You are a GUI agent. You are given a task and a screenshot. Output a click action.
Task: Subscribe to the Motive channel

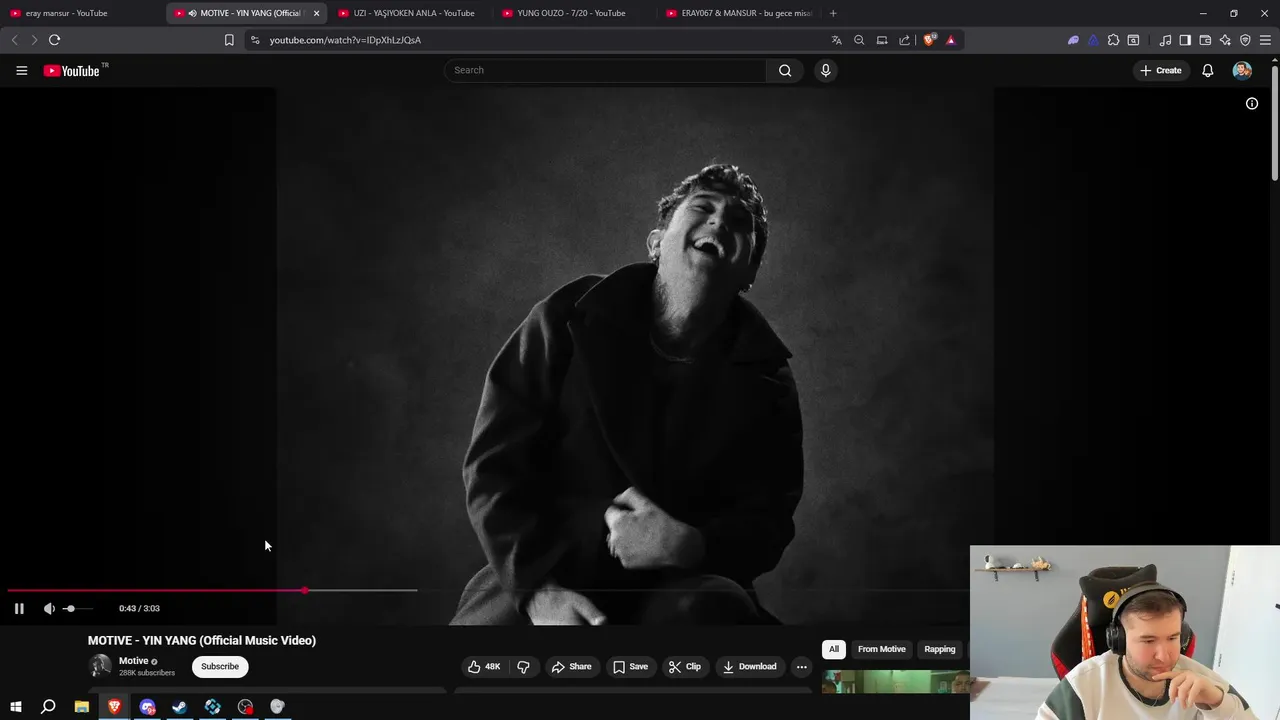point(220,666)
